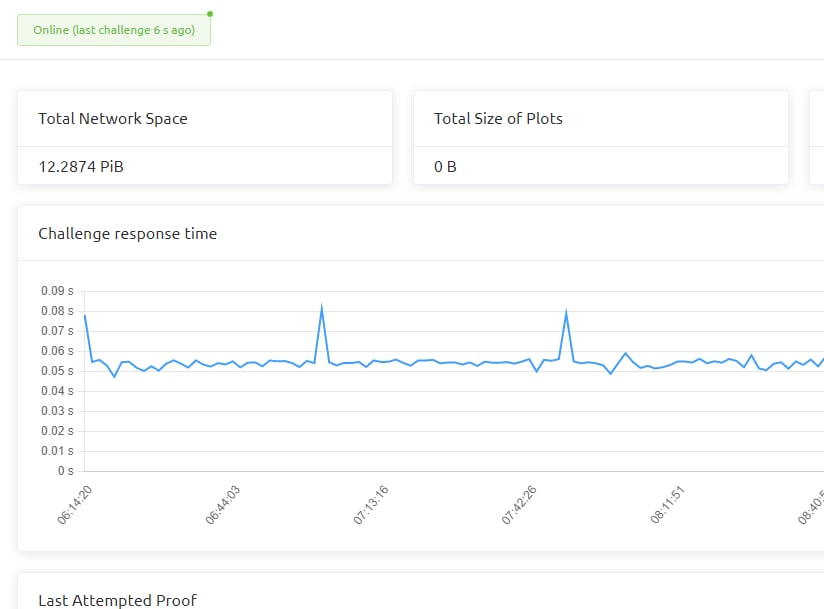The height and width of the screenshot is (609, 824).
Task: Click the 0 s y-axis label
Action: click(x=65, y=471)
